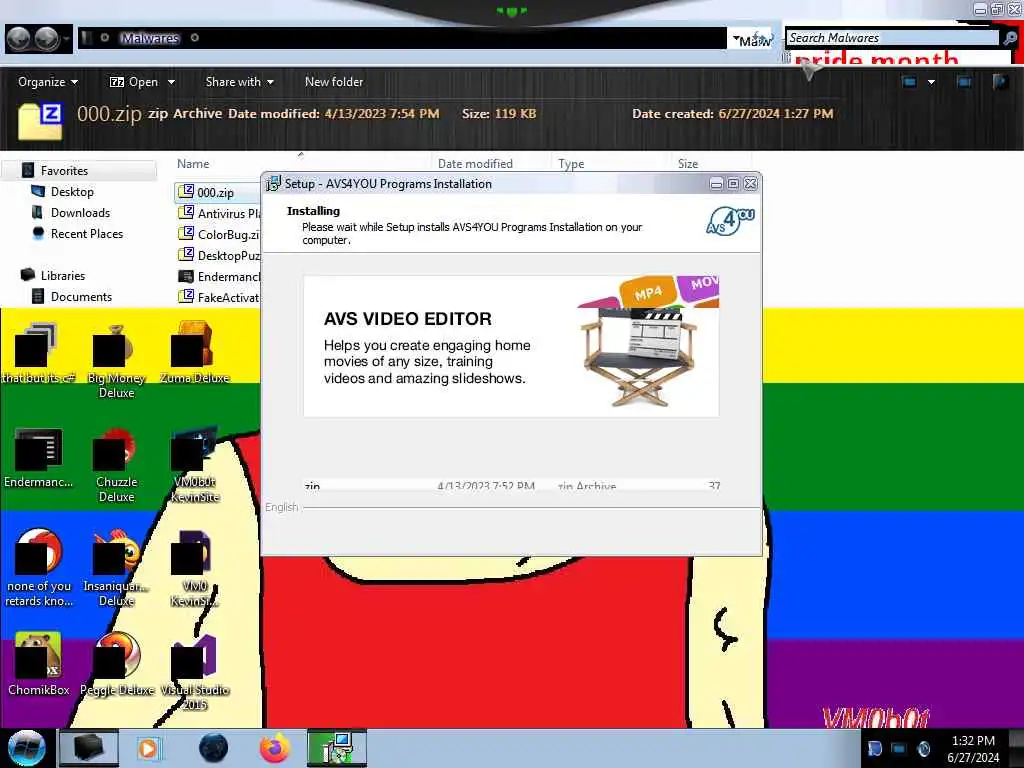This screenshot has width=1024, height=768.
Task: Change view icon in Explorer toolbar
Action: 909,82
